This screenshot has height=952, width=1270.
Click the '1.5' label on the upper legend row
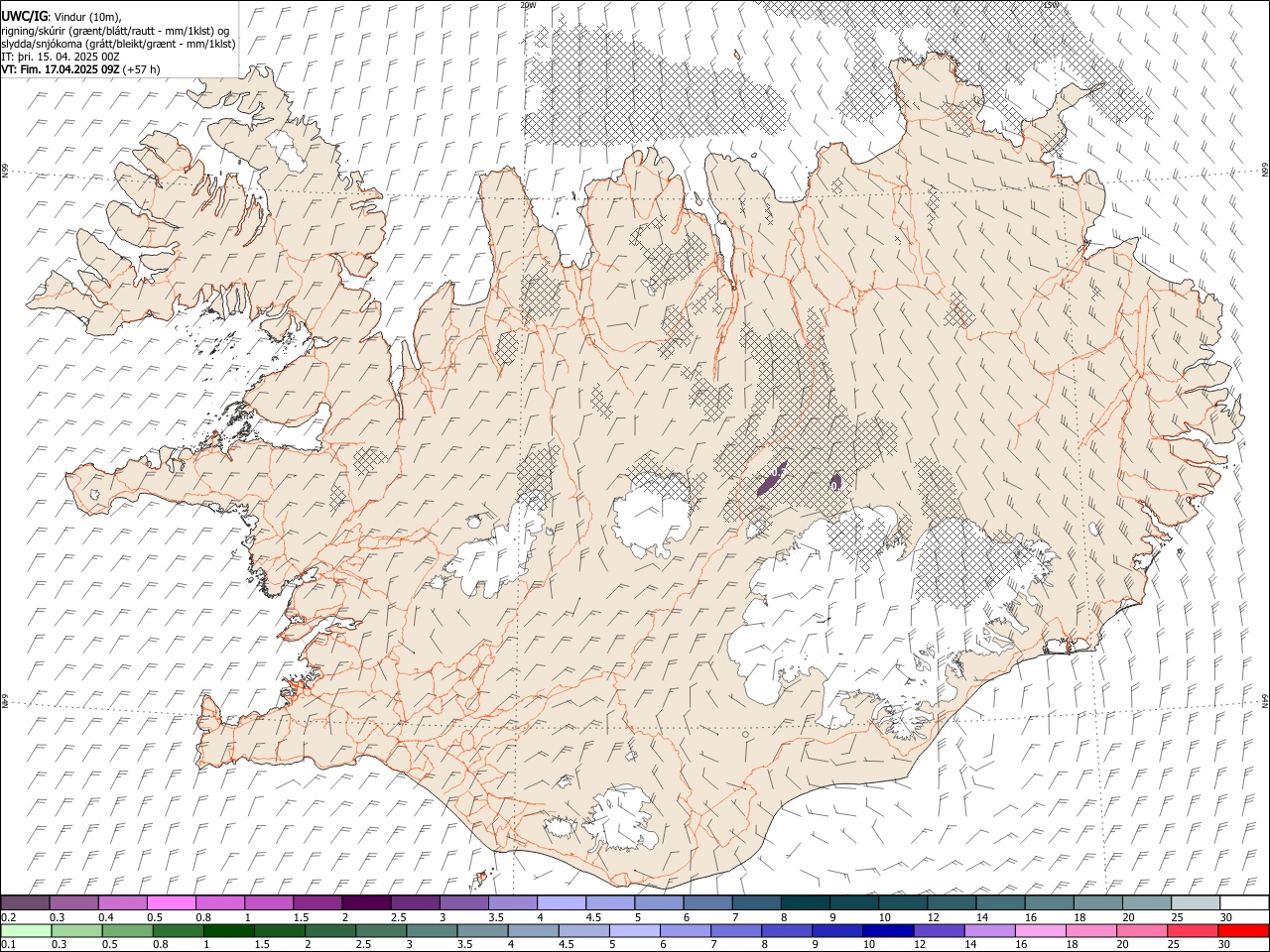[300, 917]
